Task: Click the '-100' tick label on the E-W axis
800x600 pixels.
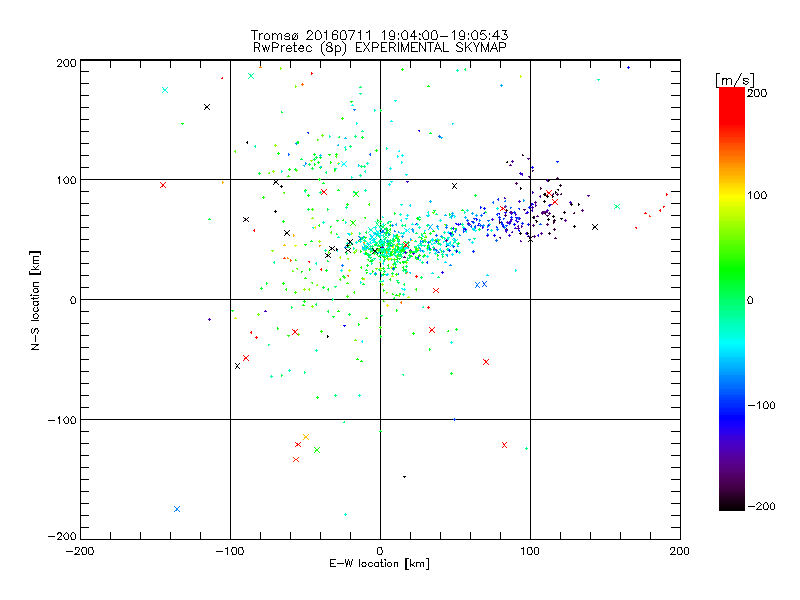Action: (x=230, y=552)
